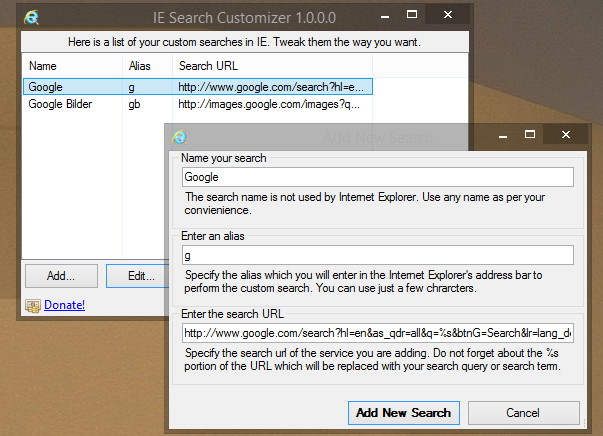Cancel the Add New Search dialog

(523, 413)
